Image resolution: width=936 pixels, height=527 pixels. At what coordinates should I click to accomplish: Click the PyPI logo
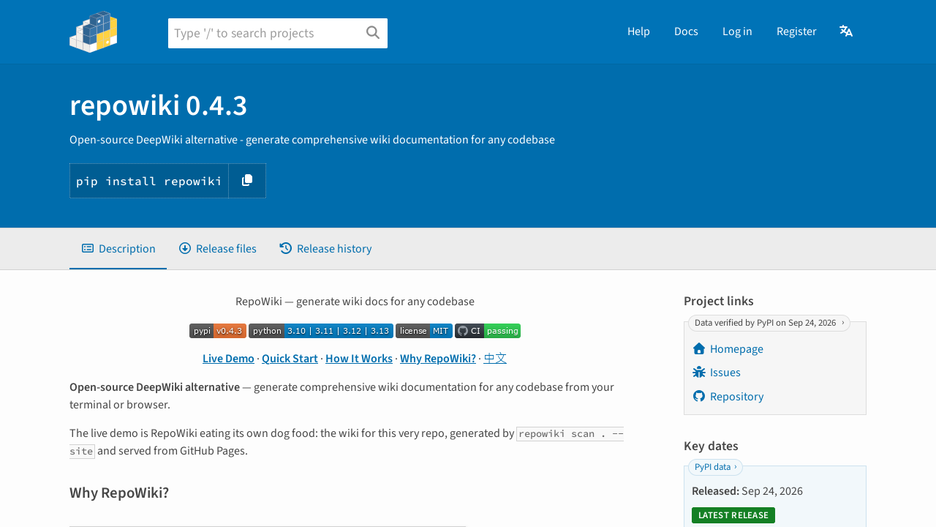[x=94, y=32]
